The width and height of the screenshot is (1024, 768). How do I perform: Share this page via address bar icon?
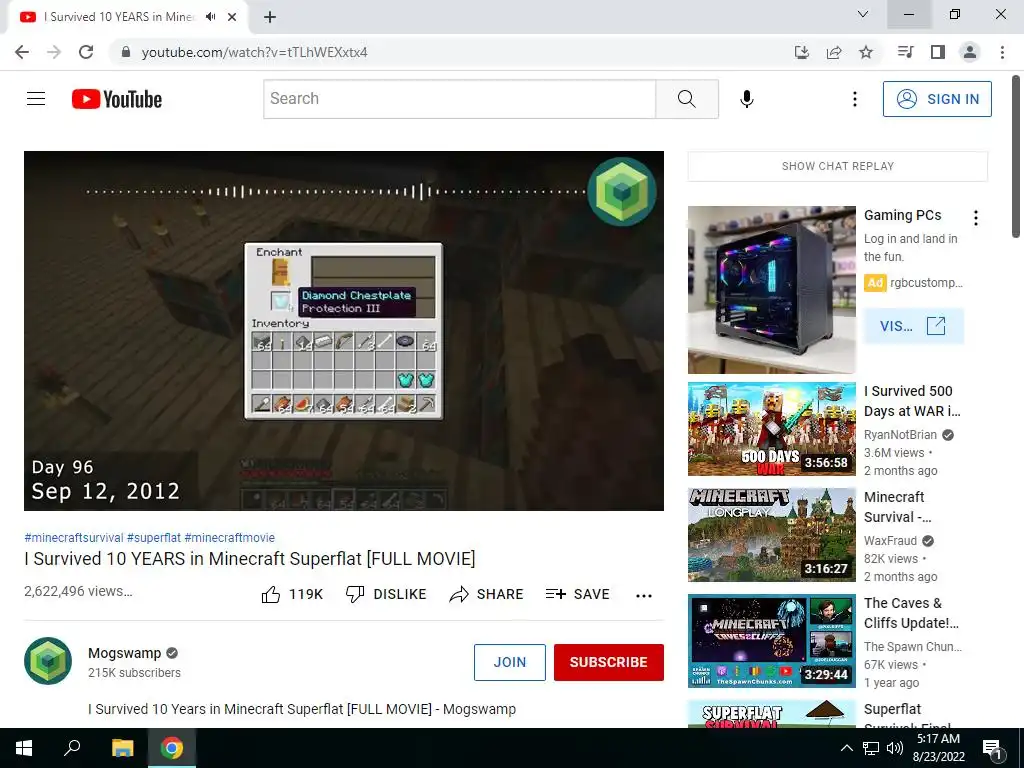click(834, 52)
